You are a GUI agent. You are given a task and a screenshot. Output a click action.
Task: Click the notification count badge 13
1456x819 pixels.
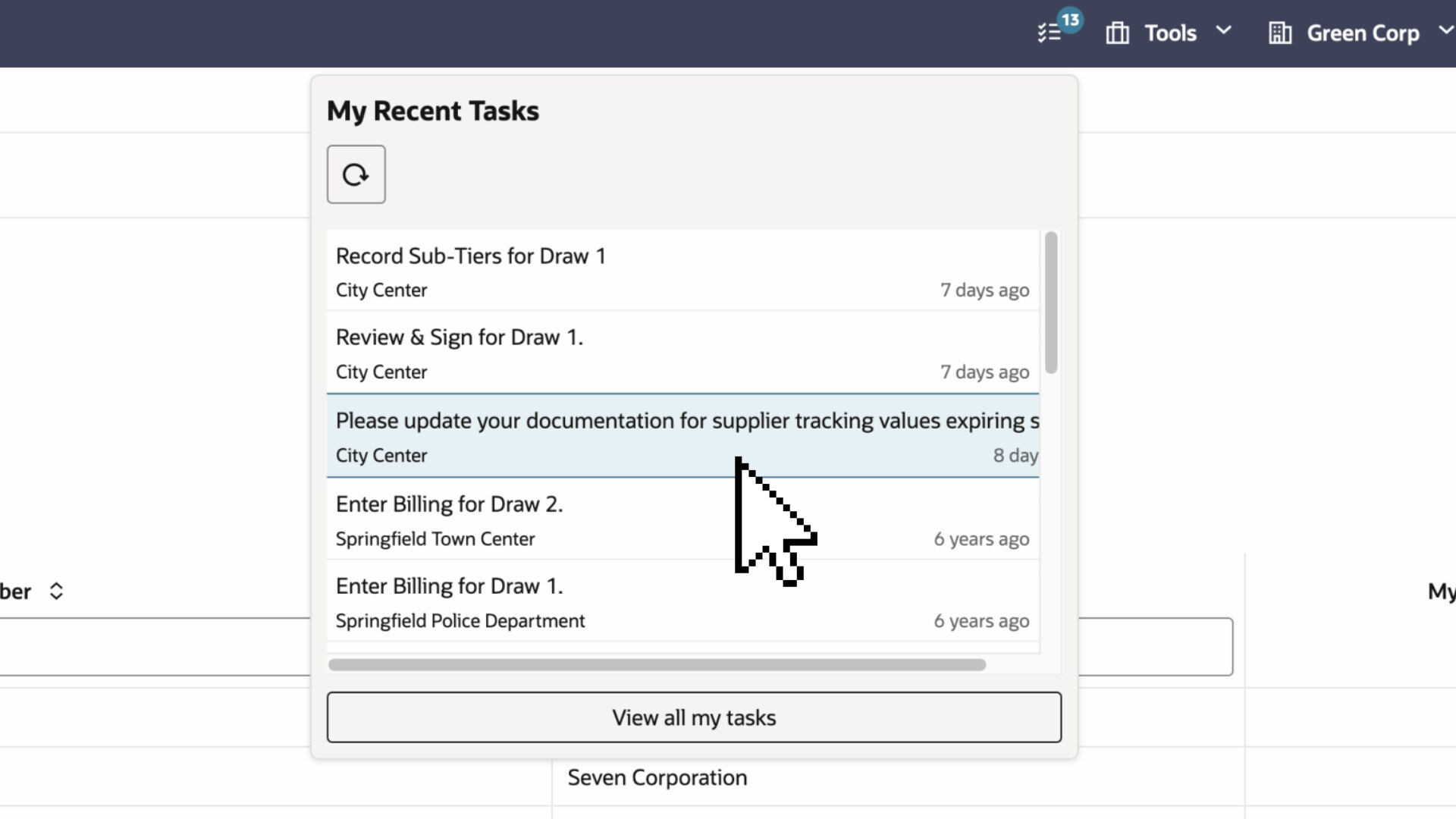pos(1070,20)
